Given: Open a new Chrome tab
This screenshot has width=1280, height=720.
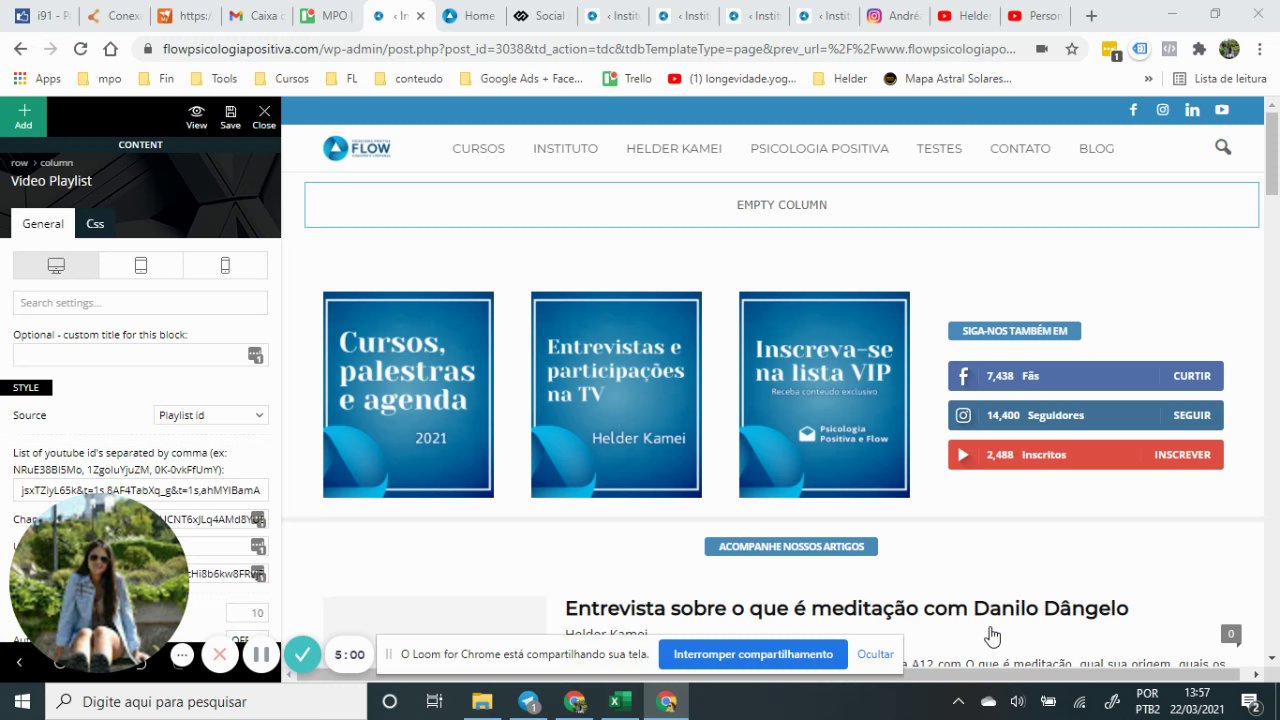Looking at the screenshot, I should 1091,16.
